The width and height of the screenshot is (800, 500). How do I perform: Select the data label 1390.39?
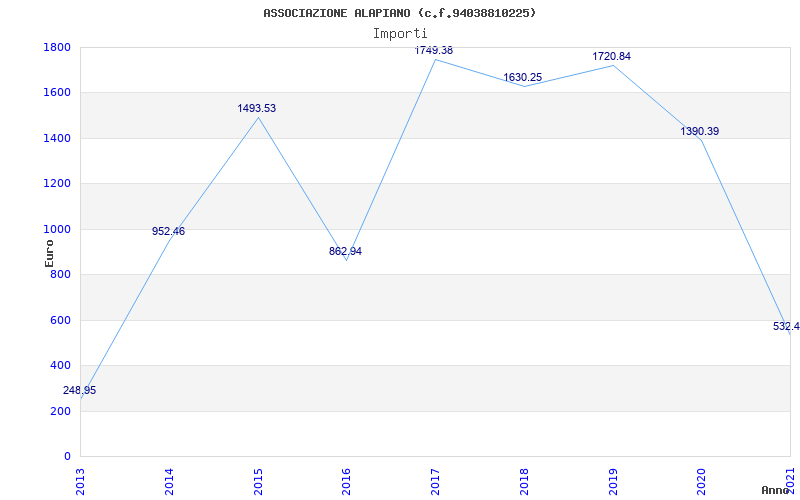pos(699,131)
